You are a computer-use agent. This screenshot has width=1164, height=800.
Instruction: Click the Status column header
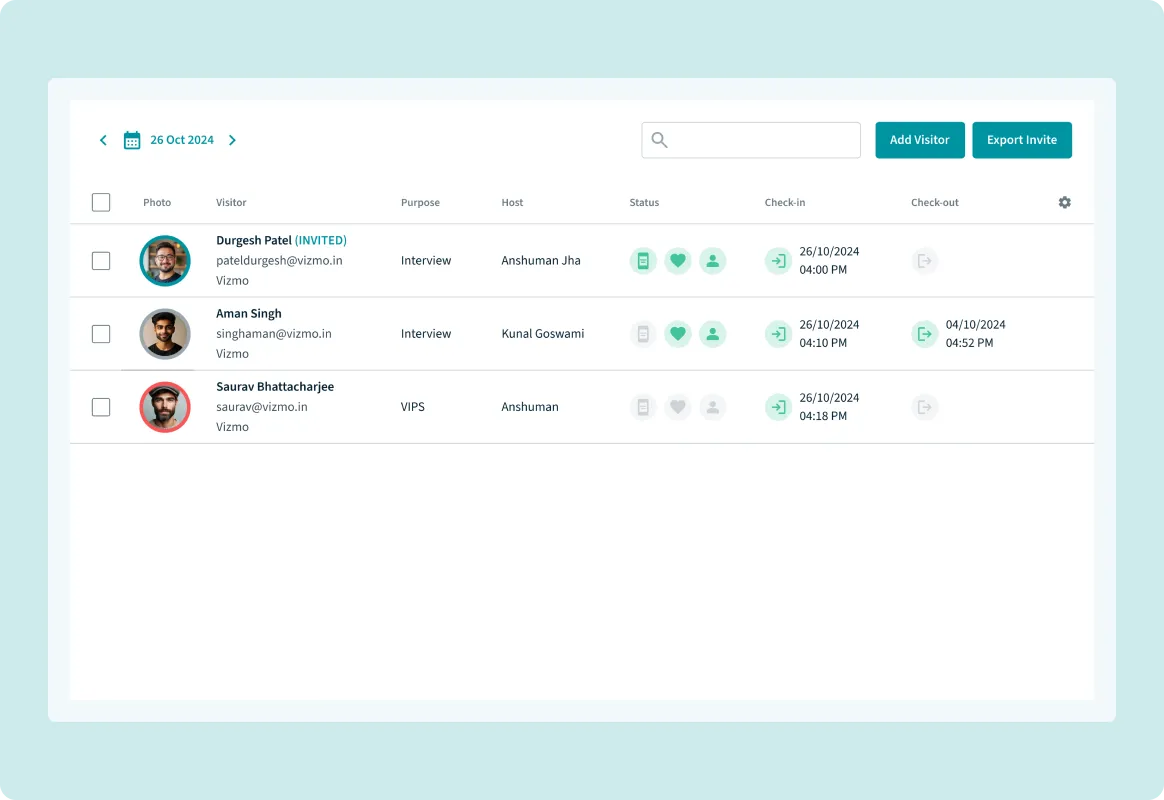click(x=644, y=203)
